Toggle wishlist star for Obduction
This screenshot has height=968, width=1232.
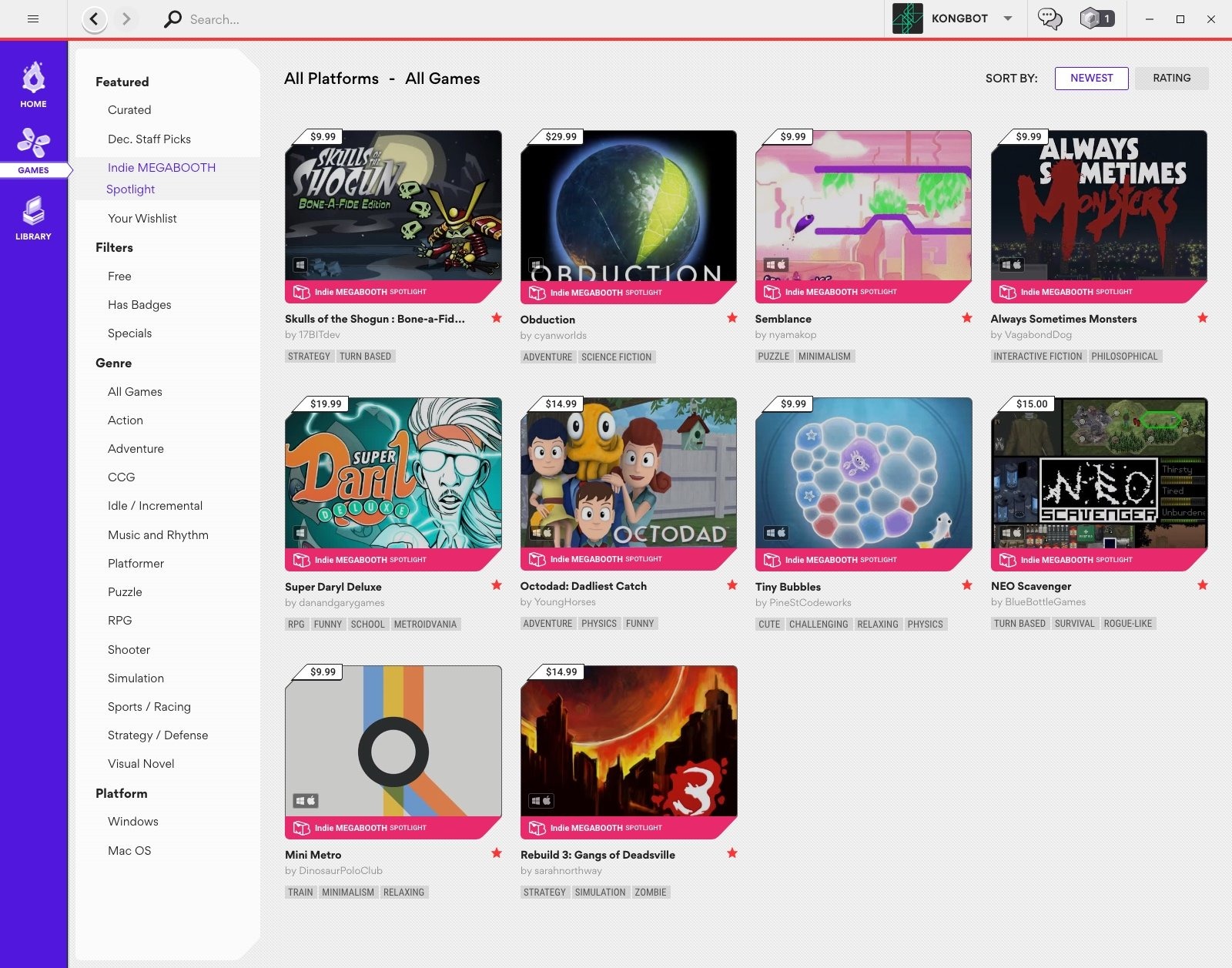point(732,318)
